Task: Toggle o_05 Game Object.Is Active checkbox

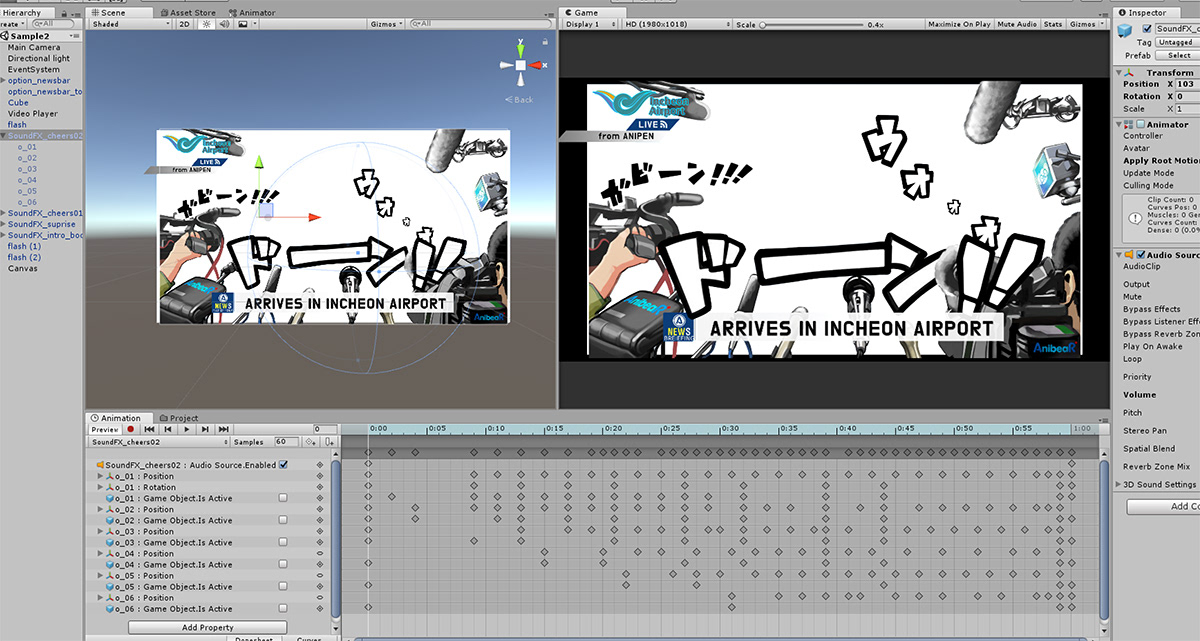Action: click(x=283, y=586)
